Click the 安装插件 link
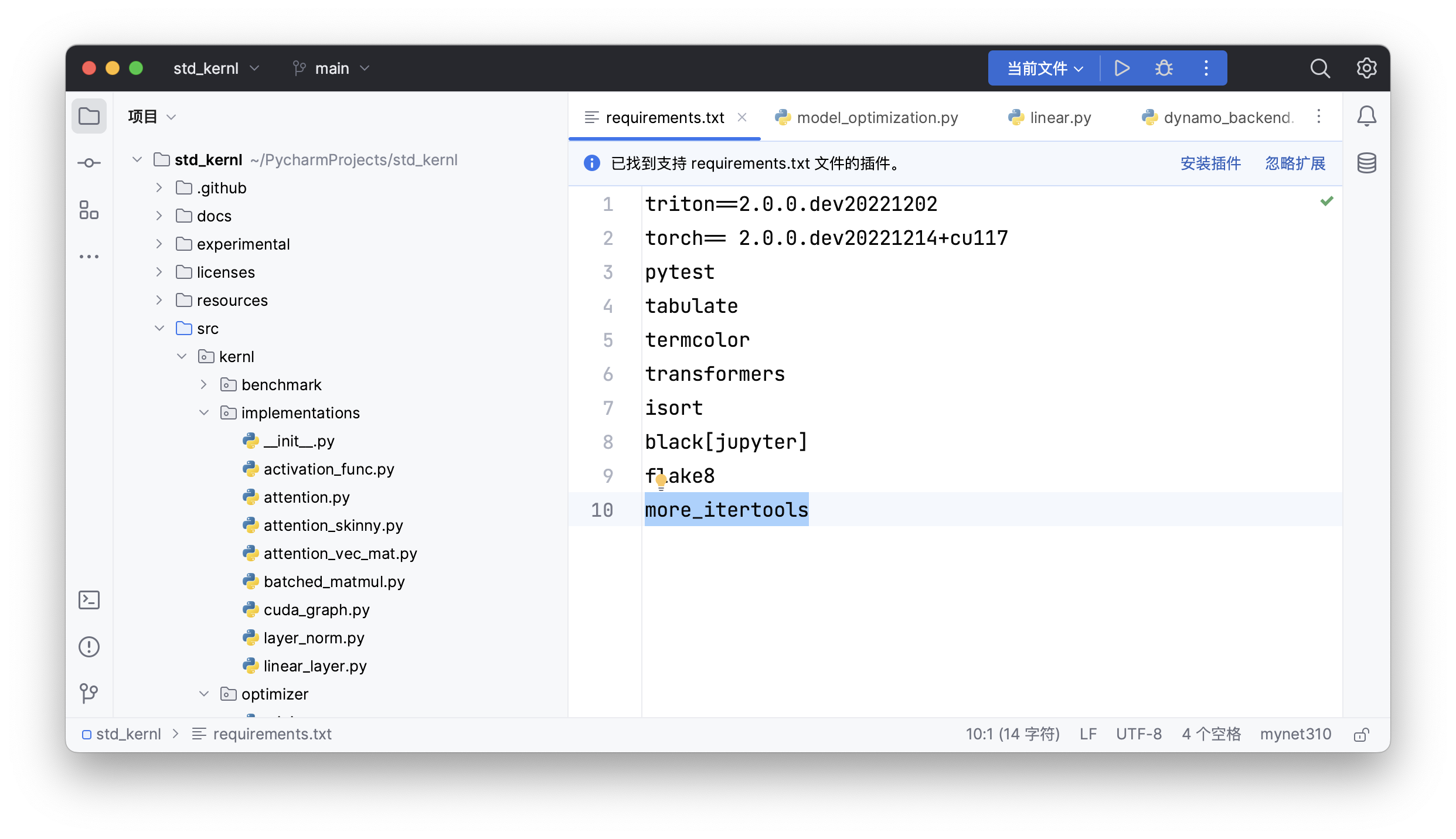Screen dimensions: 1456x839 [x=1210, y=163]
